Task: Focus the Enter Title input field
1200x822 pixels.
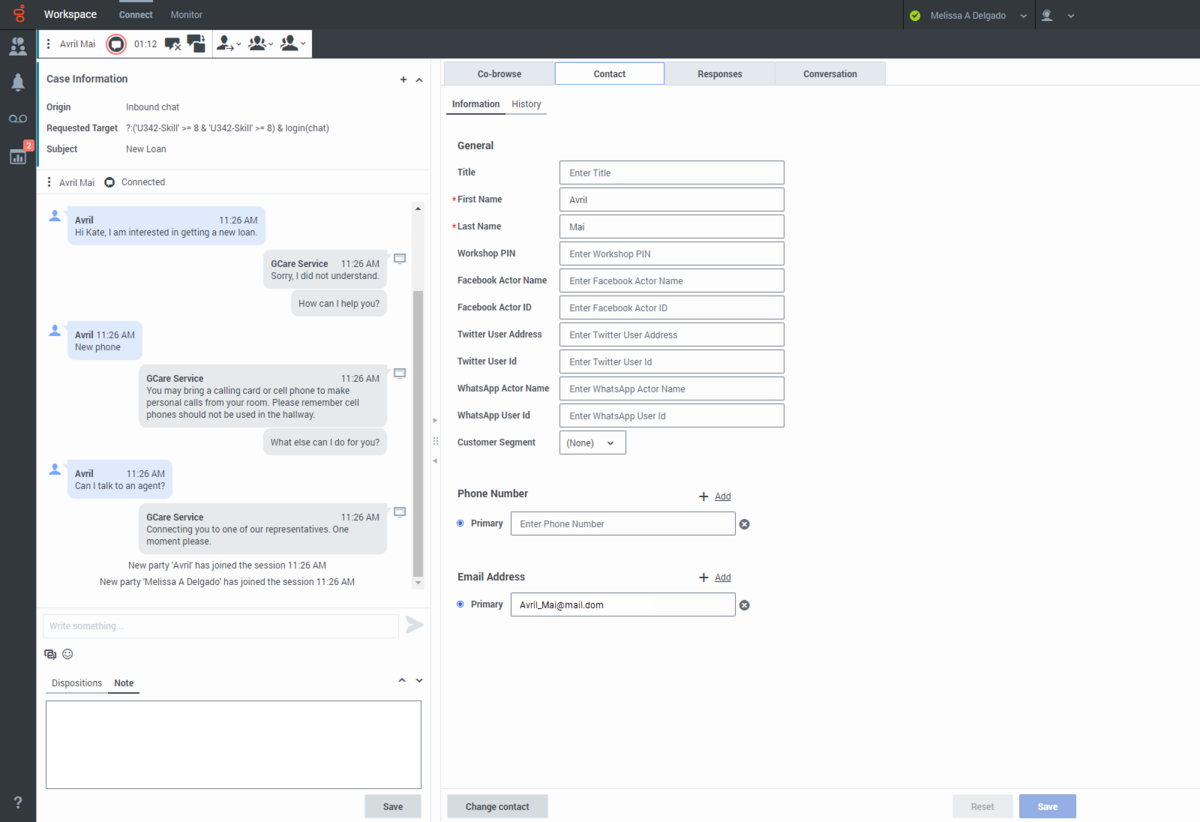Action: [x=672, y=173]
